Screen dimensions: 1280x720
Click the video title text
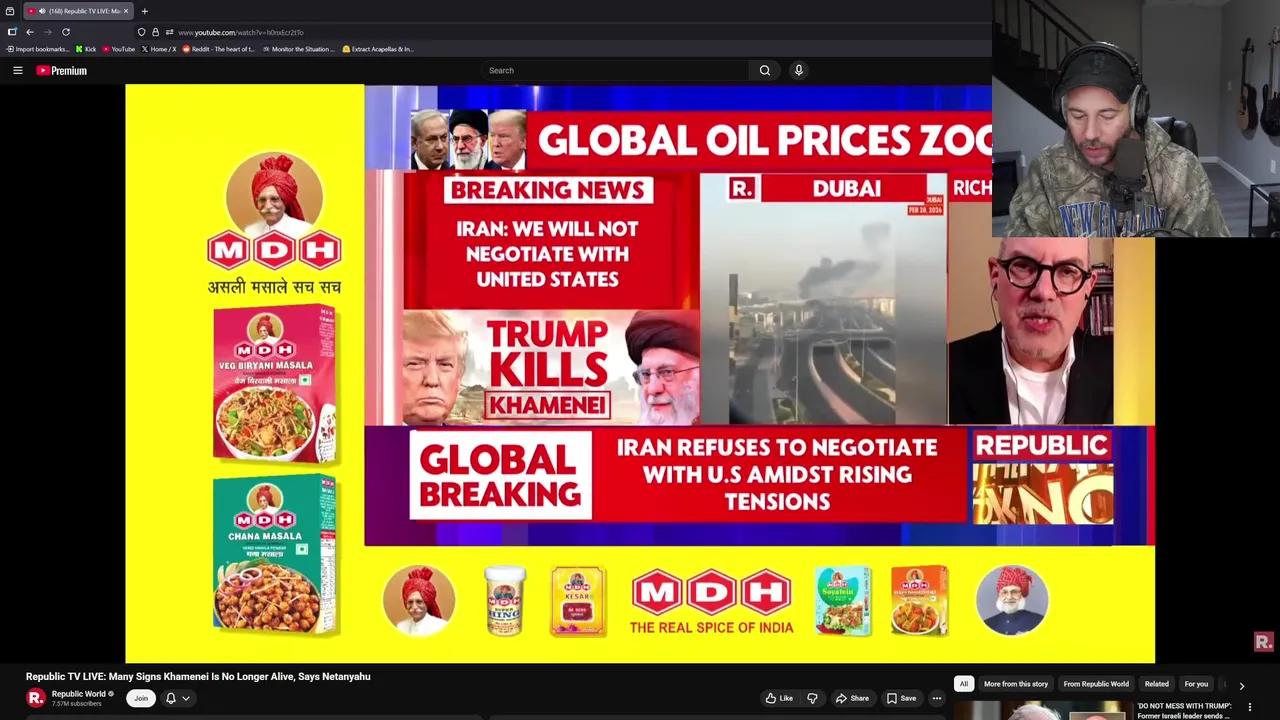click(198, 676)
